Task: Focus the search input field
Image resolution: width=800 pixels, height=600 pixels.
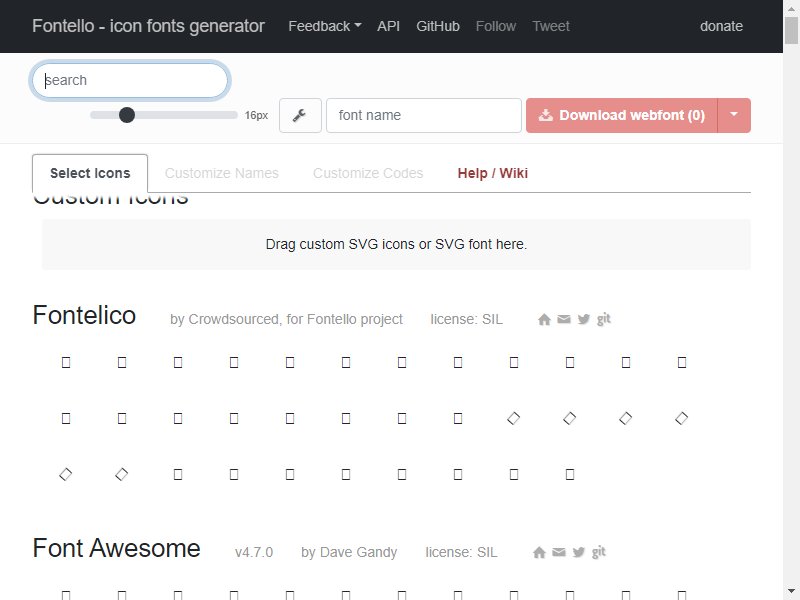Action: coord(130,80)
